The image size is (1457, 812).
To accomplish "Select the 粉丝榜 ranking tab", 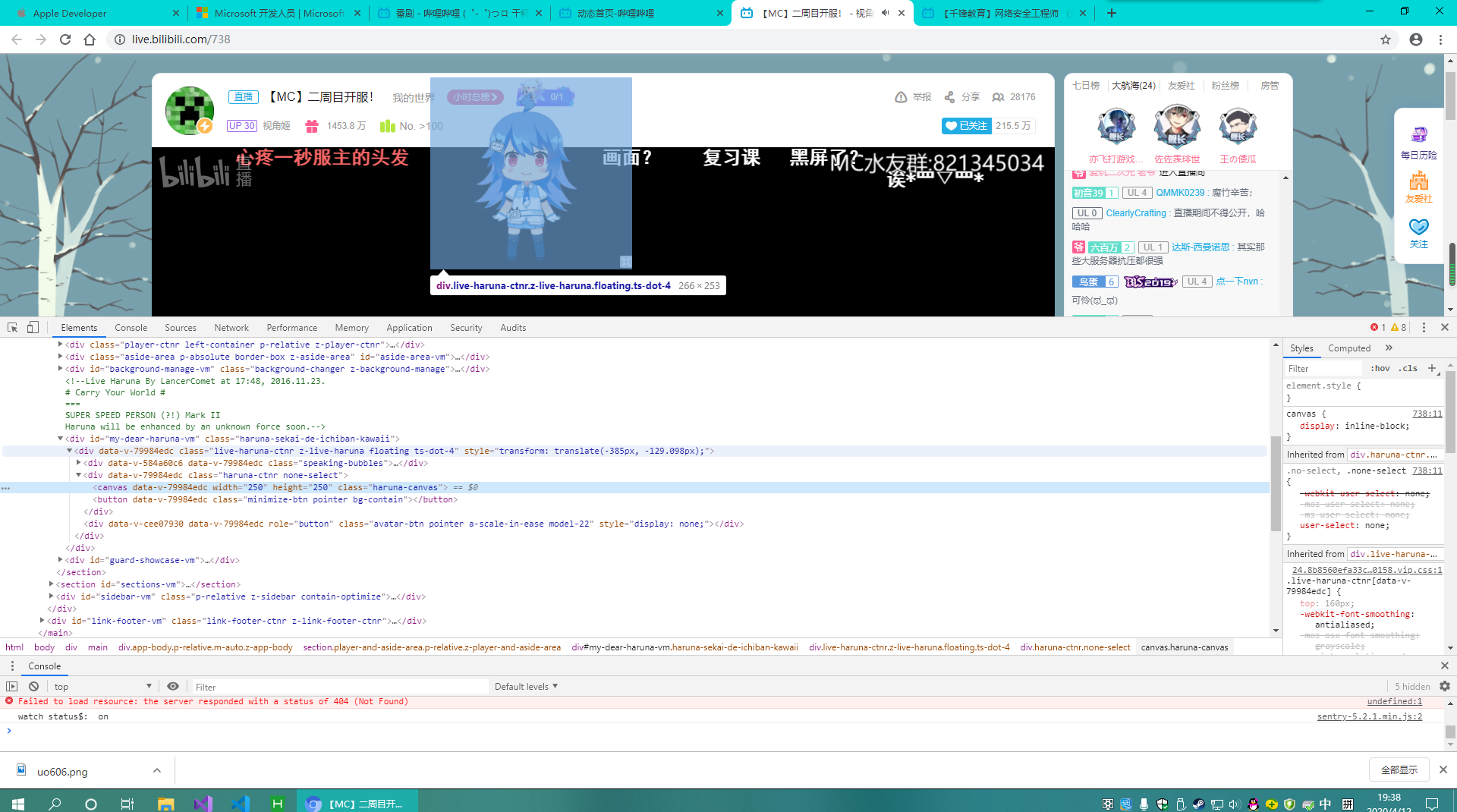I will pyautogui.click(x=1225, y=86).
